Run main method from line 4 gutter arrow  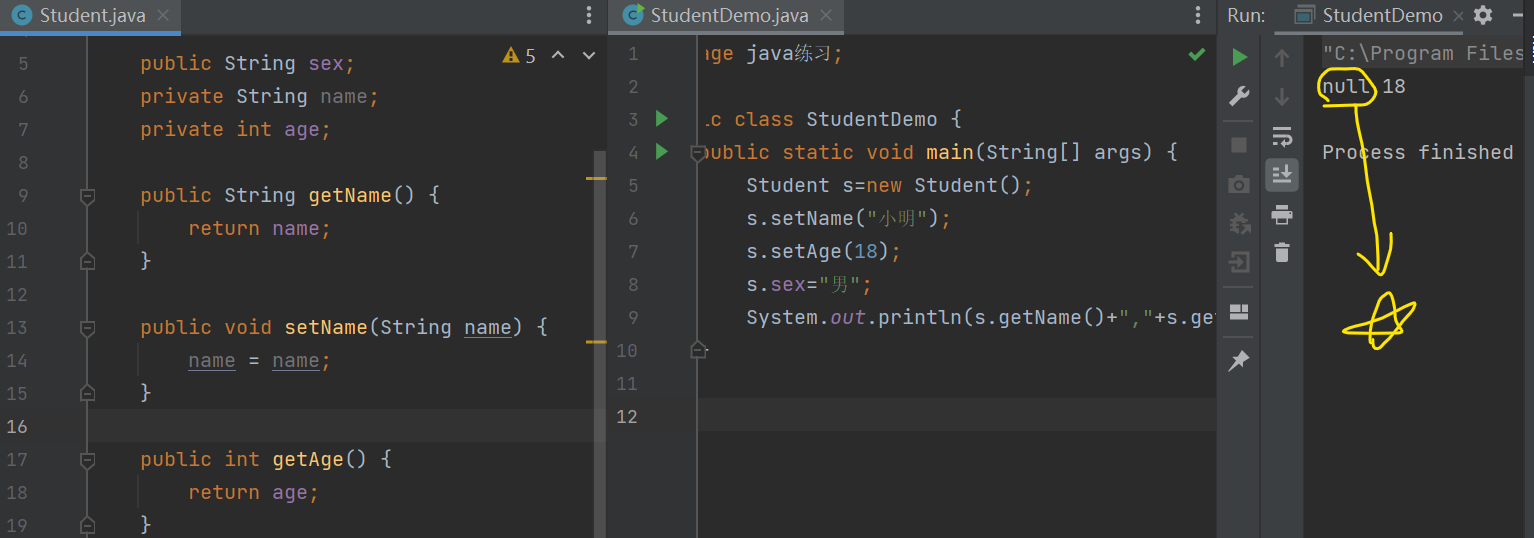tap(661, 152)
